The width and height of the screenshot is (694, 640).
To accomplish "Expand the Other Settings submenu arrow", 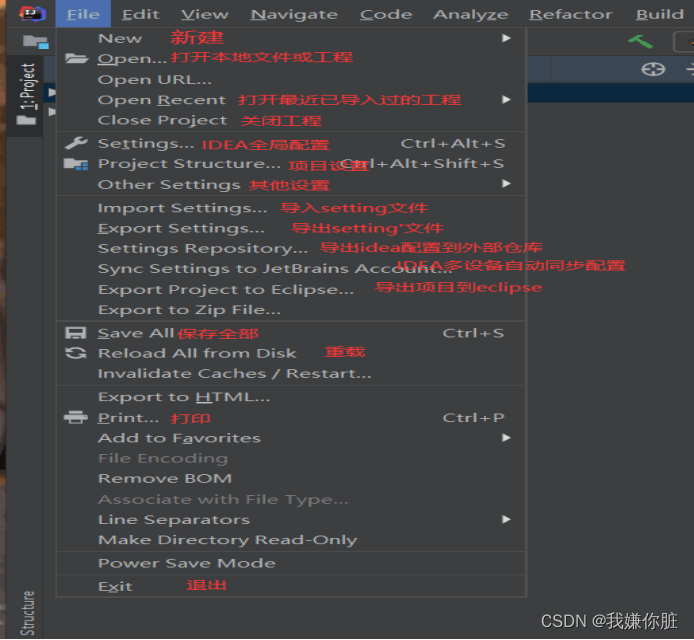I will tap(506, 184).
